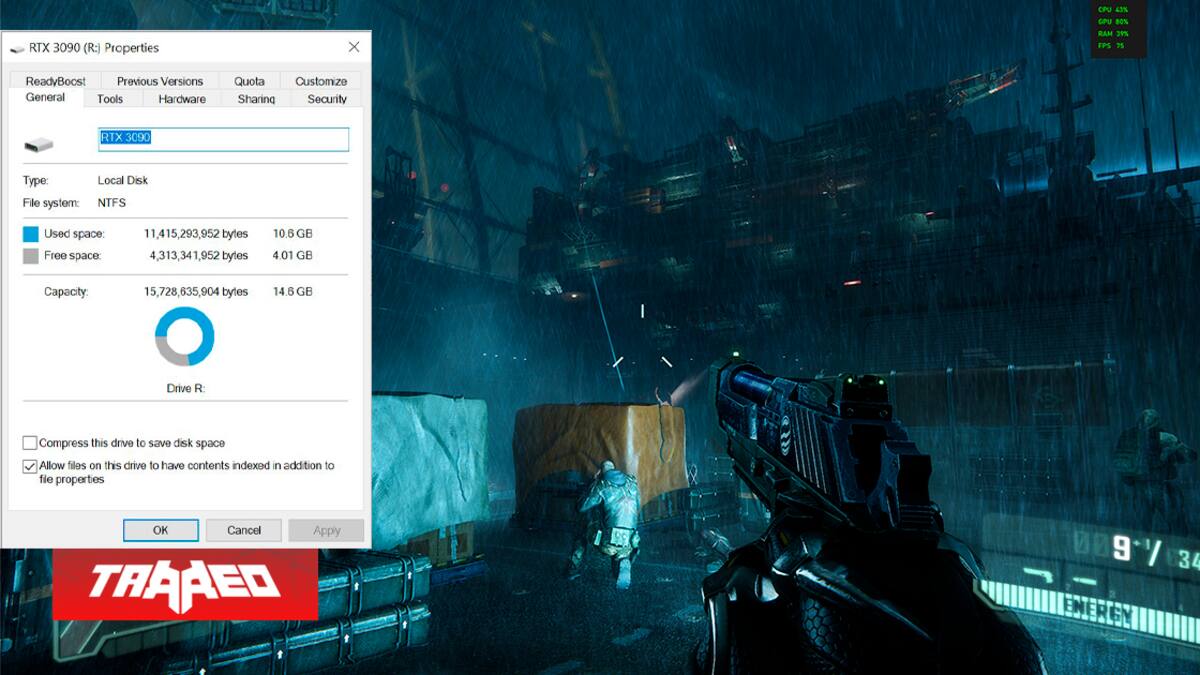The image size is (1200, 675).
Task: Select the General tab
Action: [45, 98]
